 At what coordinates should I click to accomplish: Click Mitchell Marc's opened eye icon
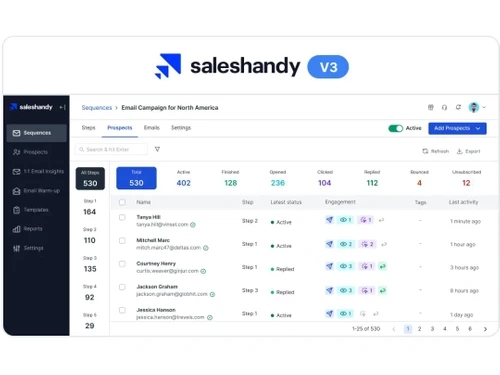coord(345,244)
